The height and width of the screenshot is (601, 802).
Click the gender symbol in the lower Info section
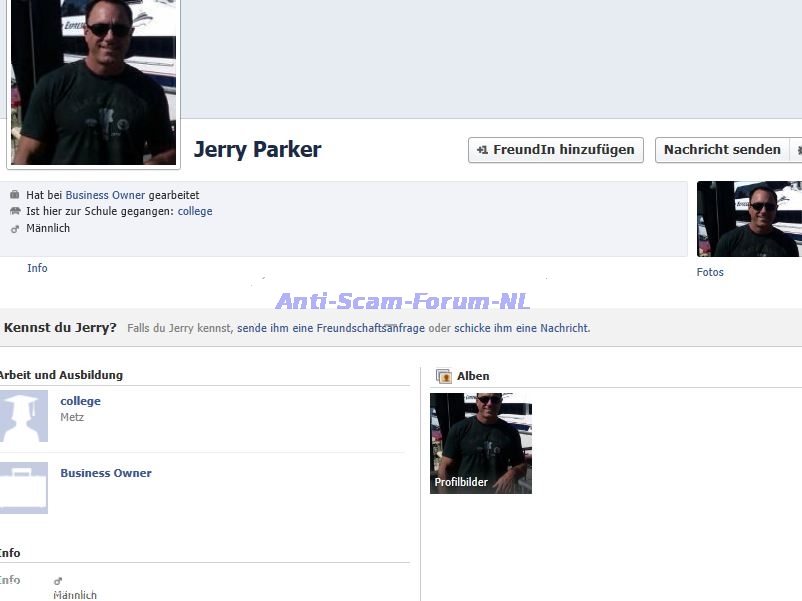58,580
